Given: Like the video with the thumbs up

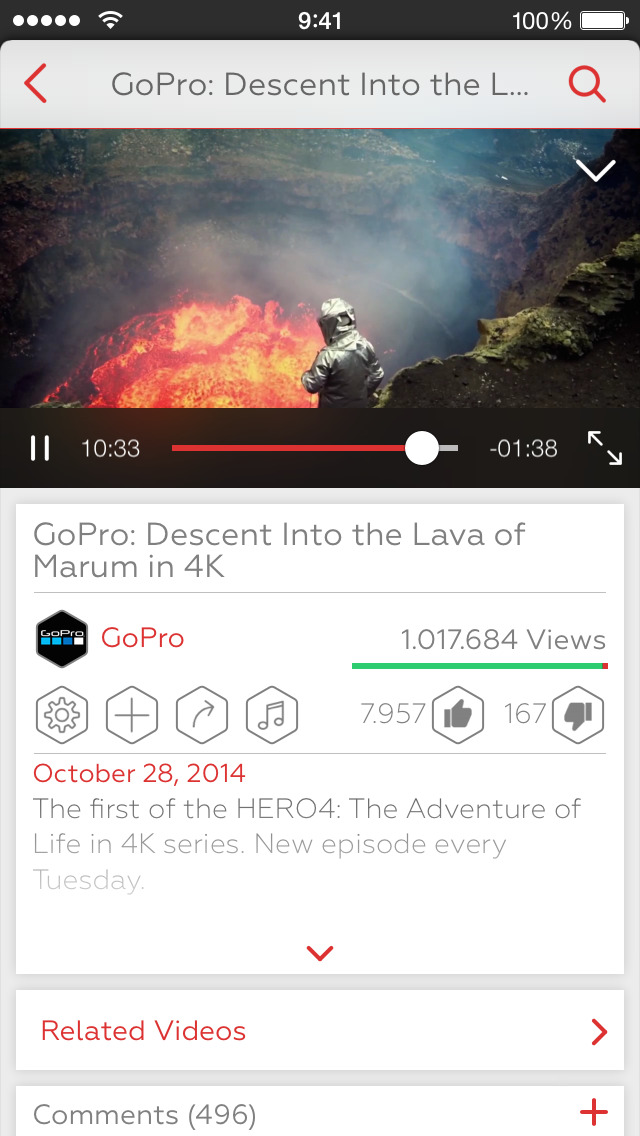Looking at the screenshot, I should pyautogui.click(x=457, y=714).
